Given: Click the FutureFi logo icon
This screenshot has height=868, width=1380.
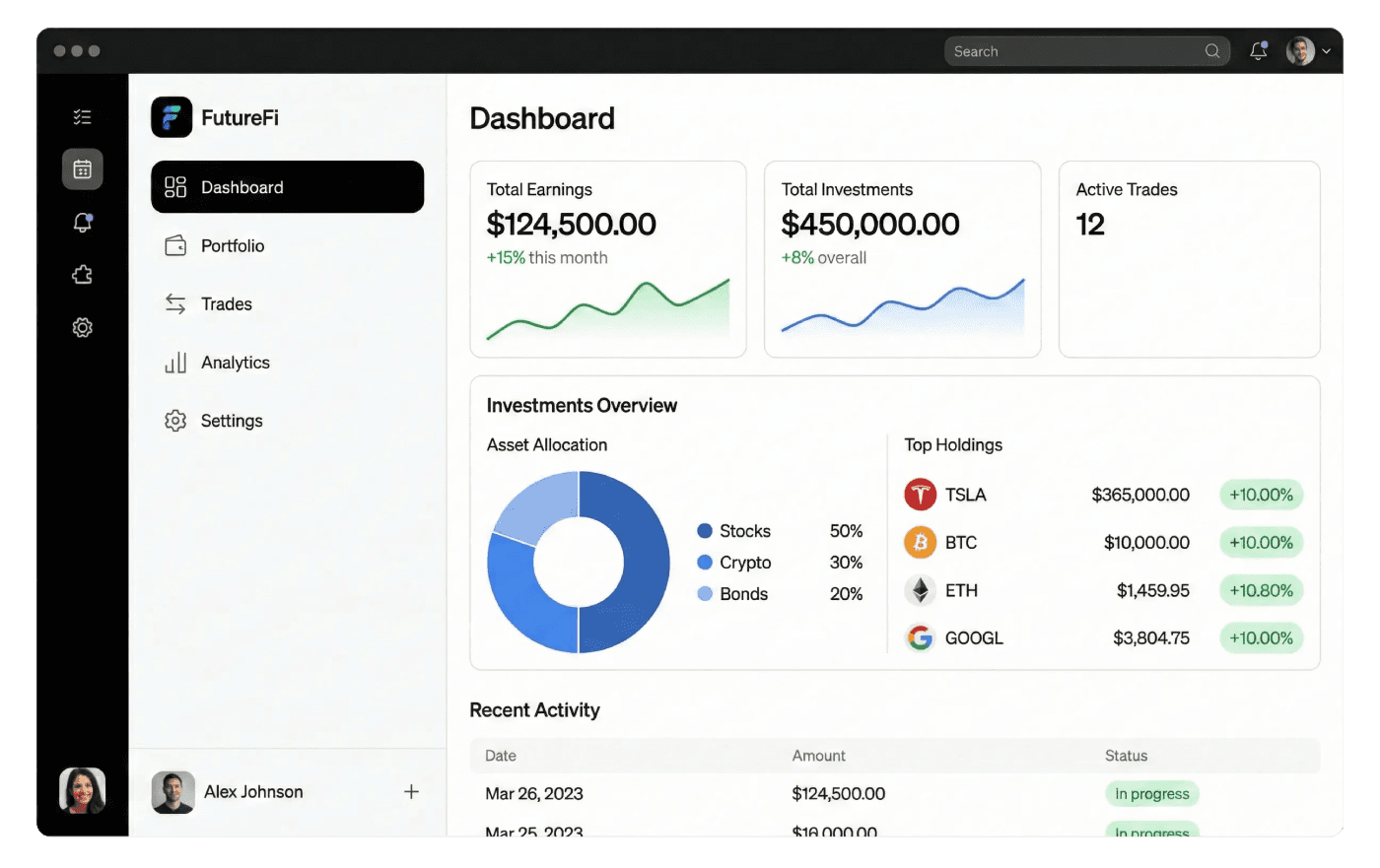Looking at the screenshot, I should click(x=172, y=117).
